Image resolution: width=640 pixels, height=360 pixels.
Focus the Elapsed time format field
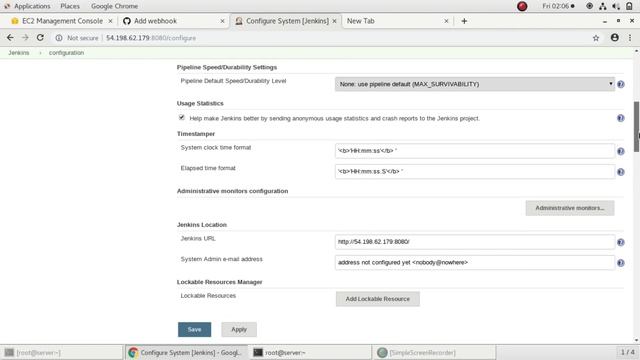click(x=475, y=171)
